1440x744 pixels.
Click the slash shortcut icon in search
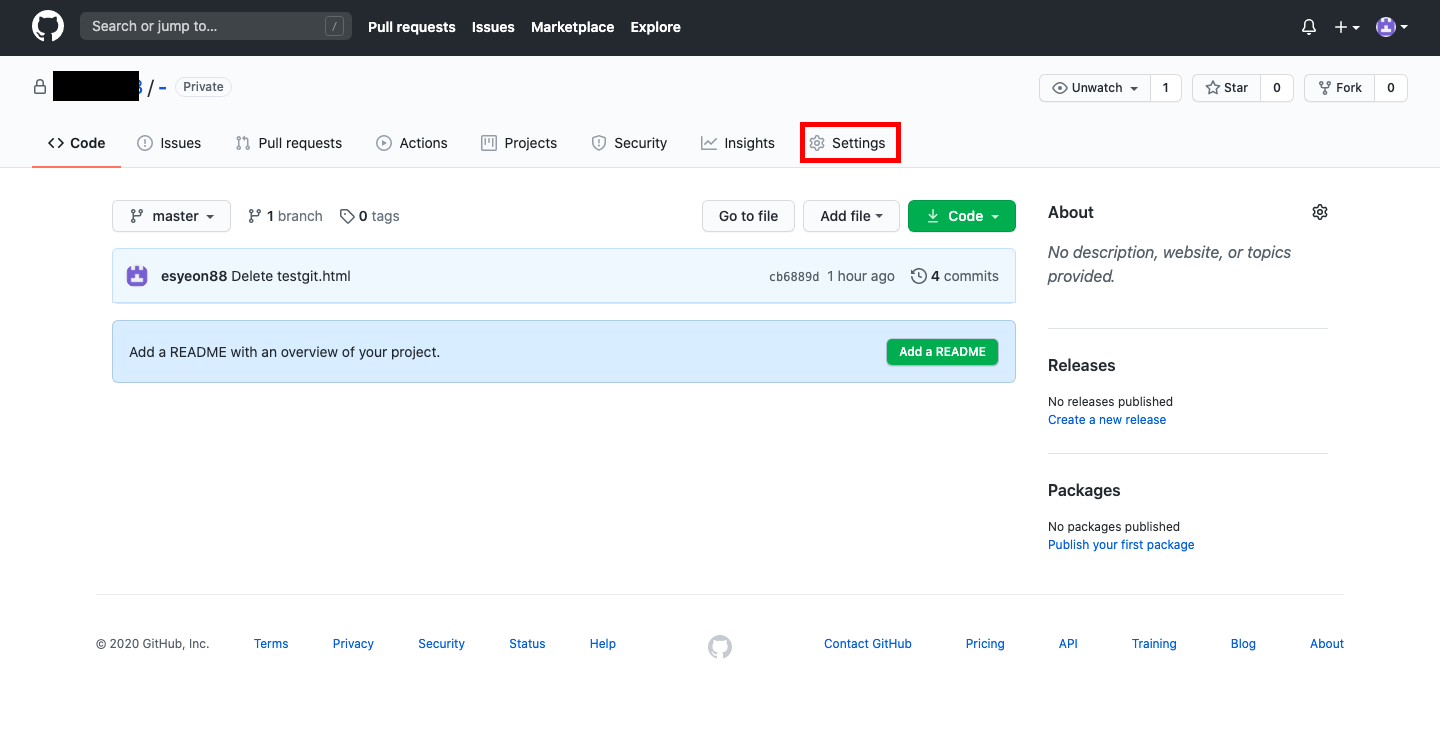(x=335, y=27)
